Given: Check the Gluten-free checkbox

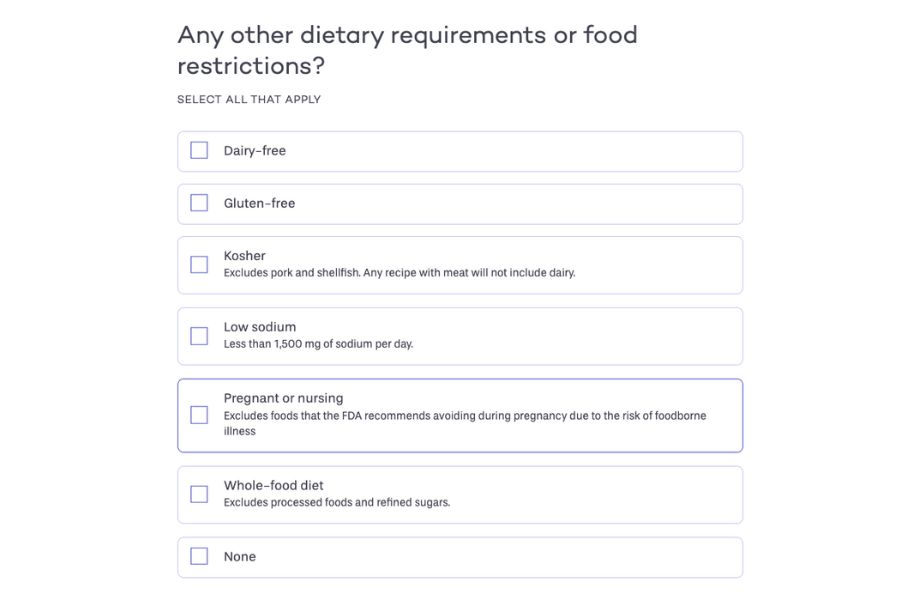Looking at the screenshot, I should [199, 203].
